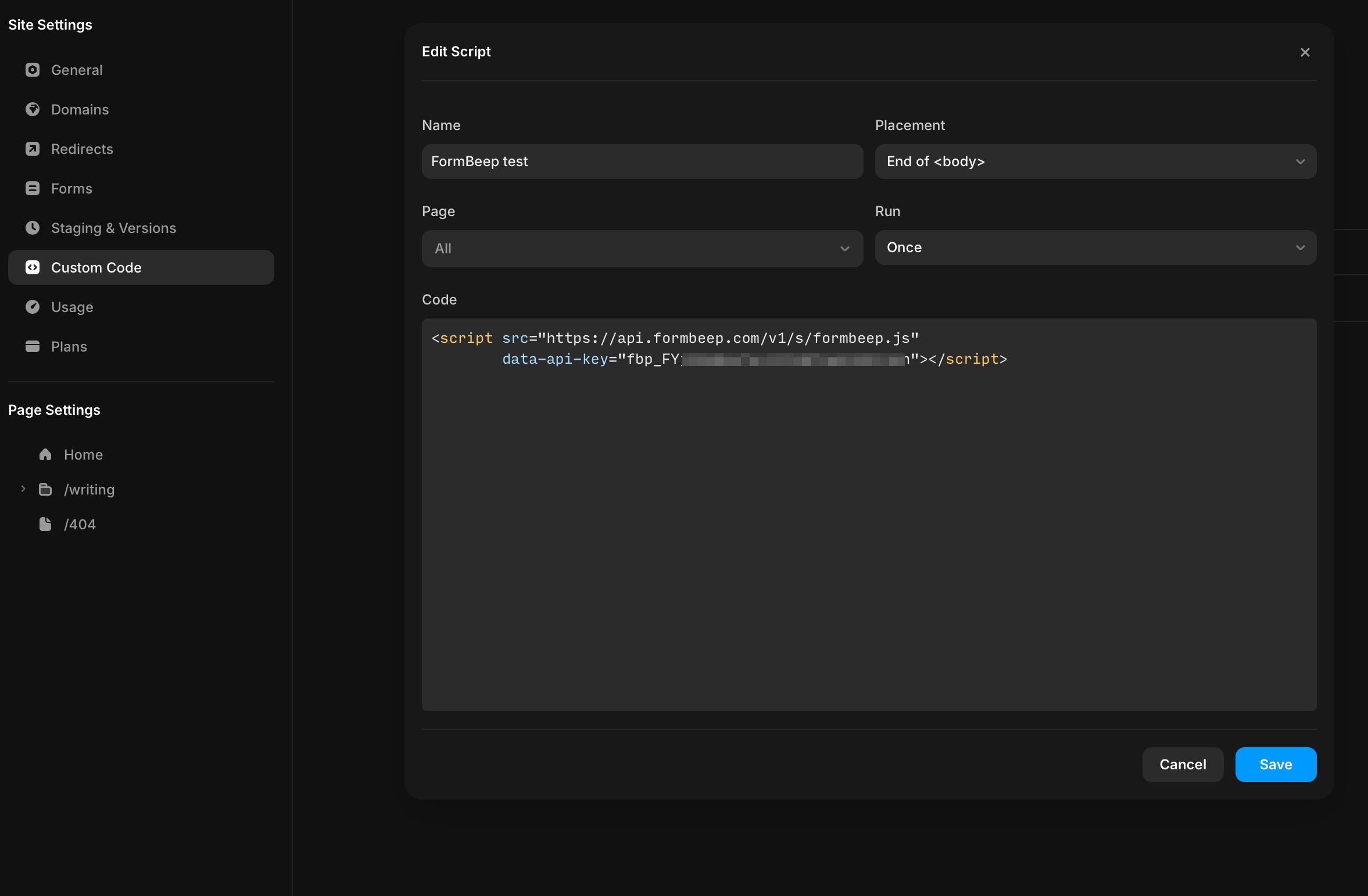Select the Redirects icon in the sidebar
This screenshot has width=1368, height=896.
tap(33, 149)
